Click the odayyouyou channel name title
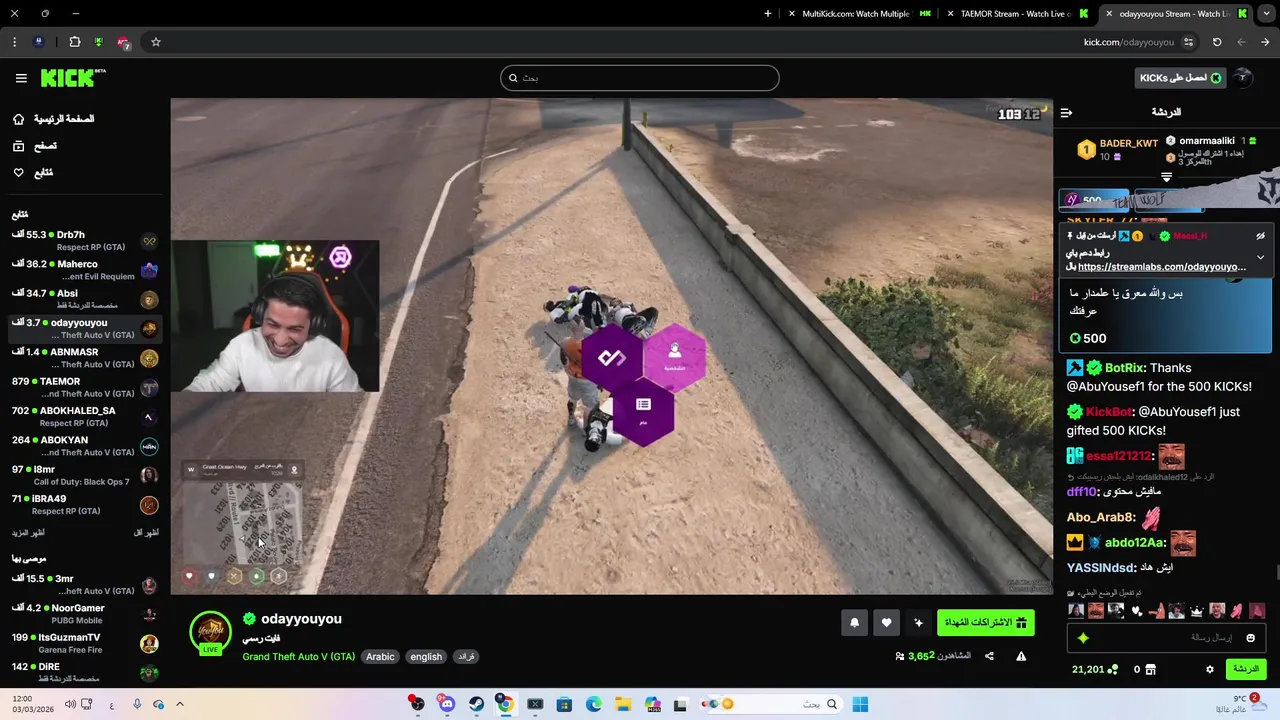This screenshot has width=1280, height=720. point(301,619)
